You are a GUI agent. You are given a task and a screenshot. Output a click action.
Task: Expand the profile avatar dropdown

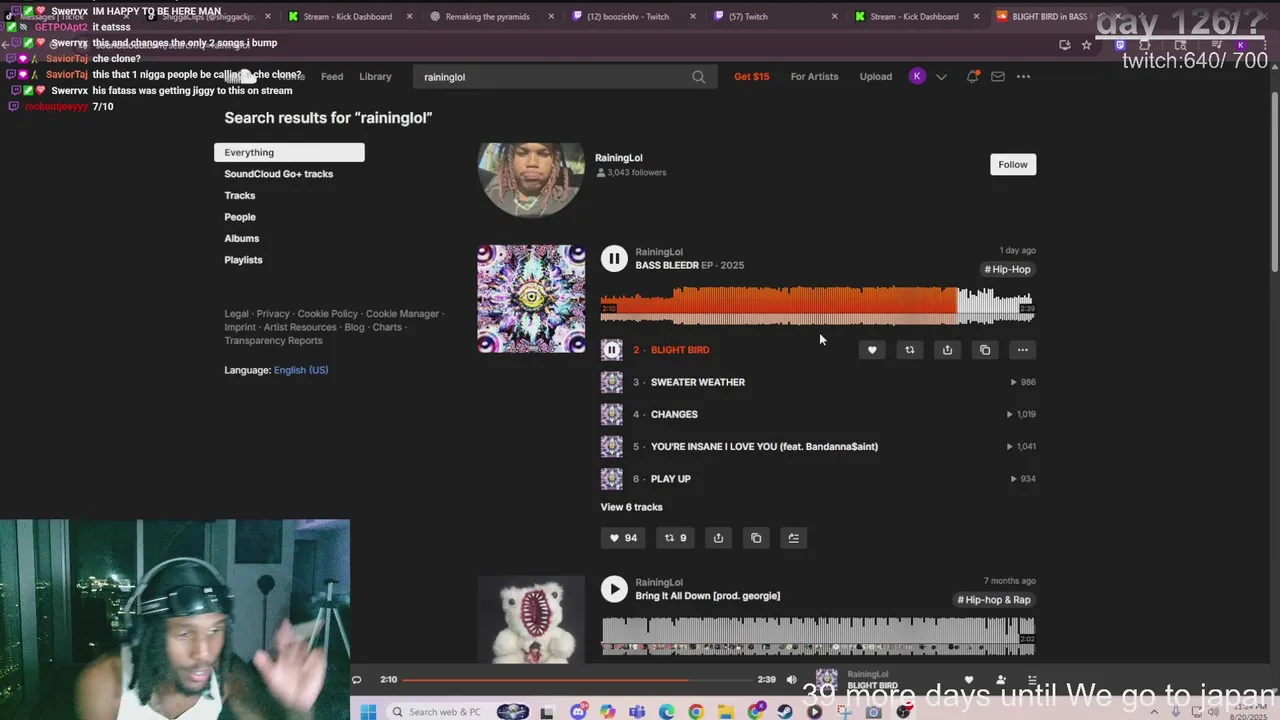coord(941,77)
